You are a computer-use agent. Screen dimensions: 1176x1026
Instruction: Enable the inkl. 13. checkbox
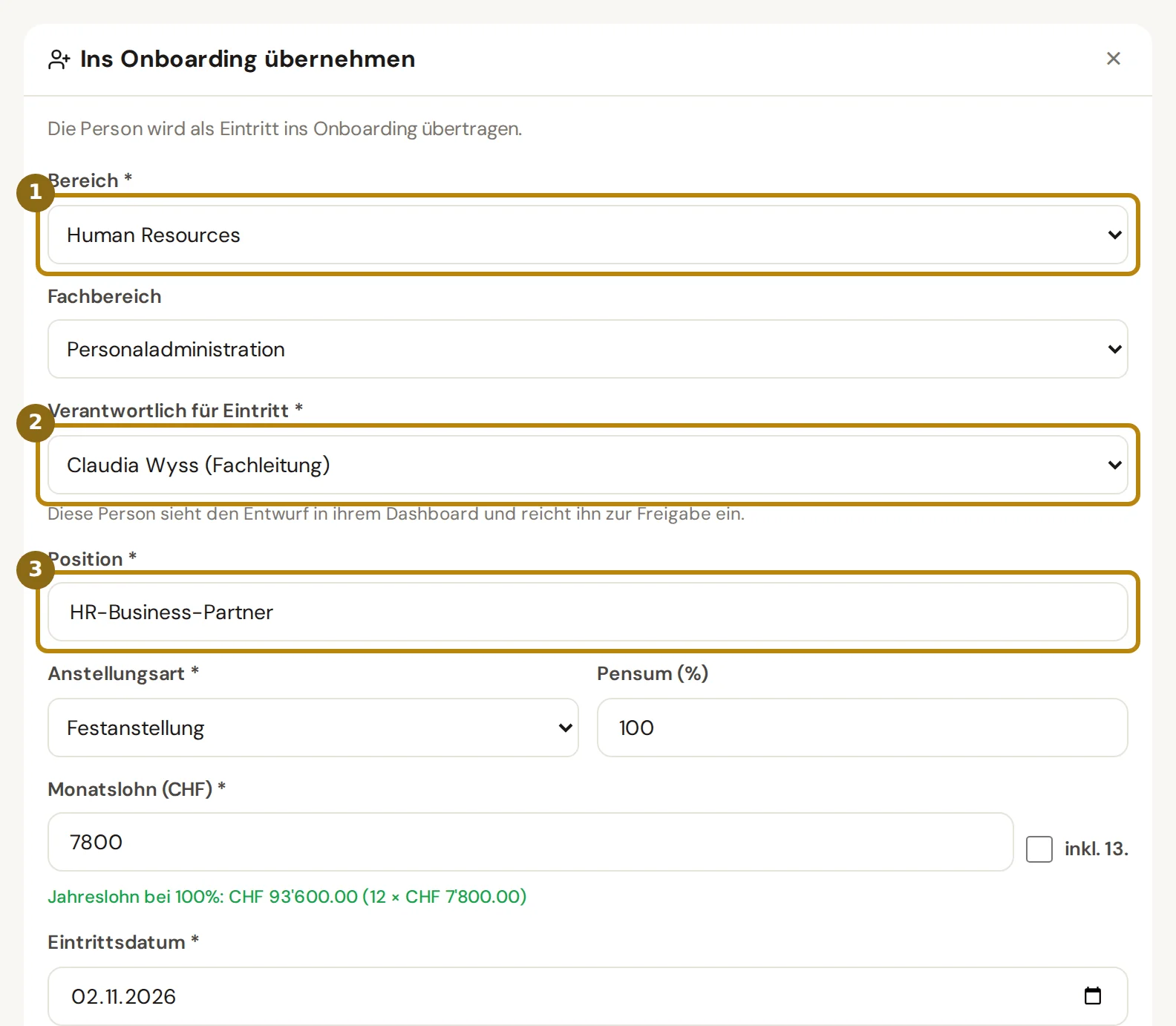1039,849
